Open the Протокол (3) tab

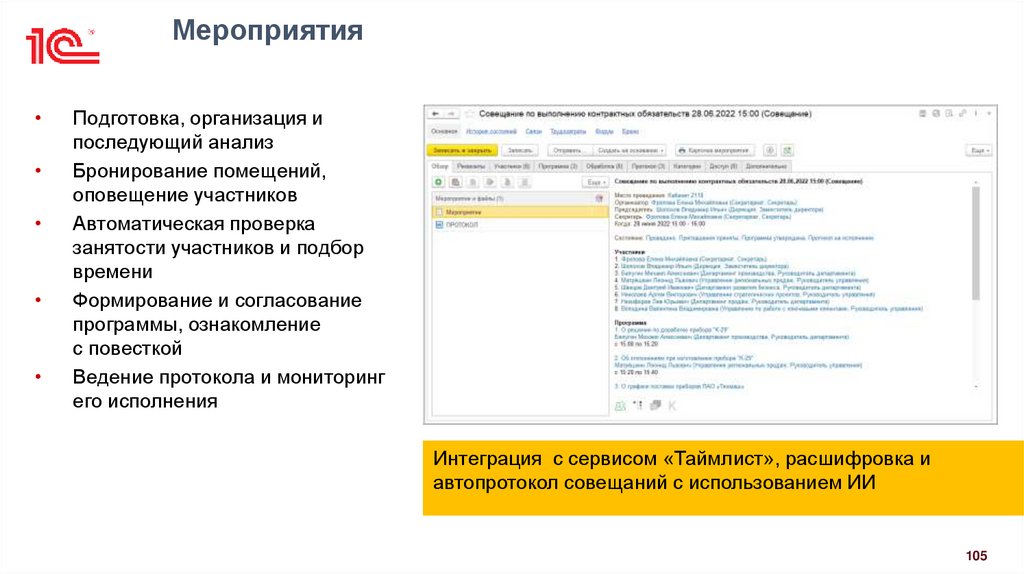click(x=648, y=167)
